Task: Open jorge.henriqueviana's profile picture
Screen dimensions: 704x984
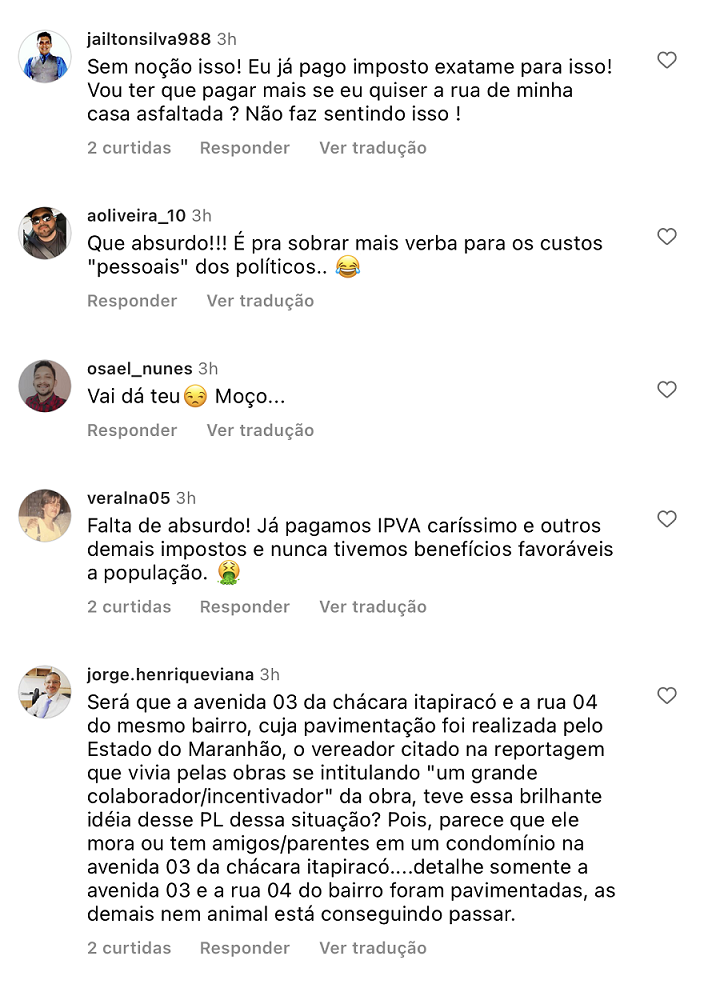Action: pos(45,692)
